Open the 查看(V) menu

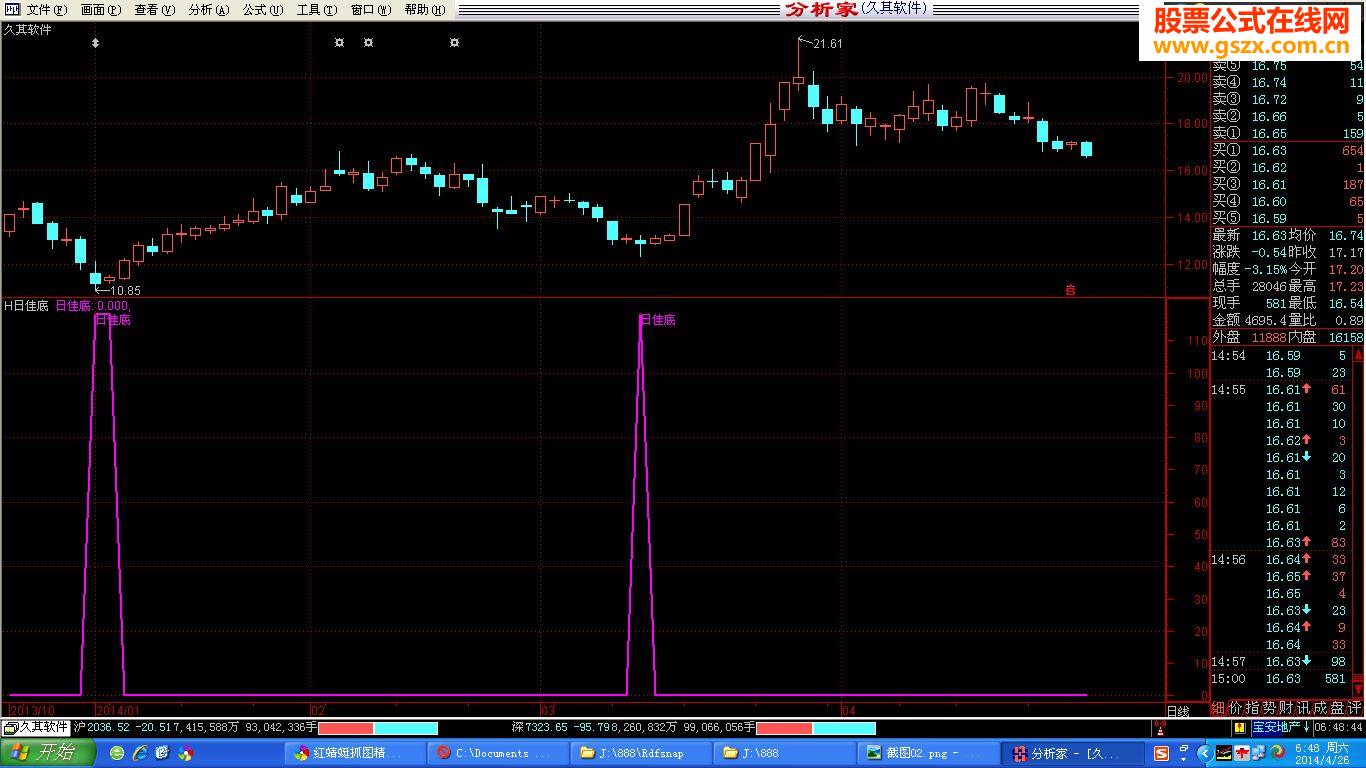[x=155, y=10]
